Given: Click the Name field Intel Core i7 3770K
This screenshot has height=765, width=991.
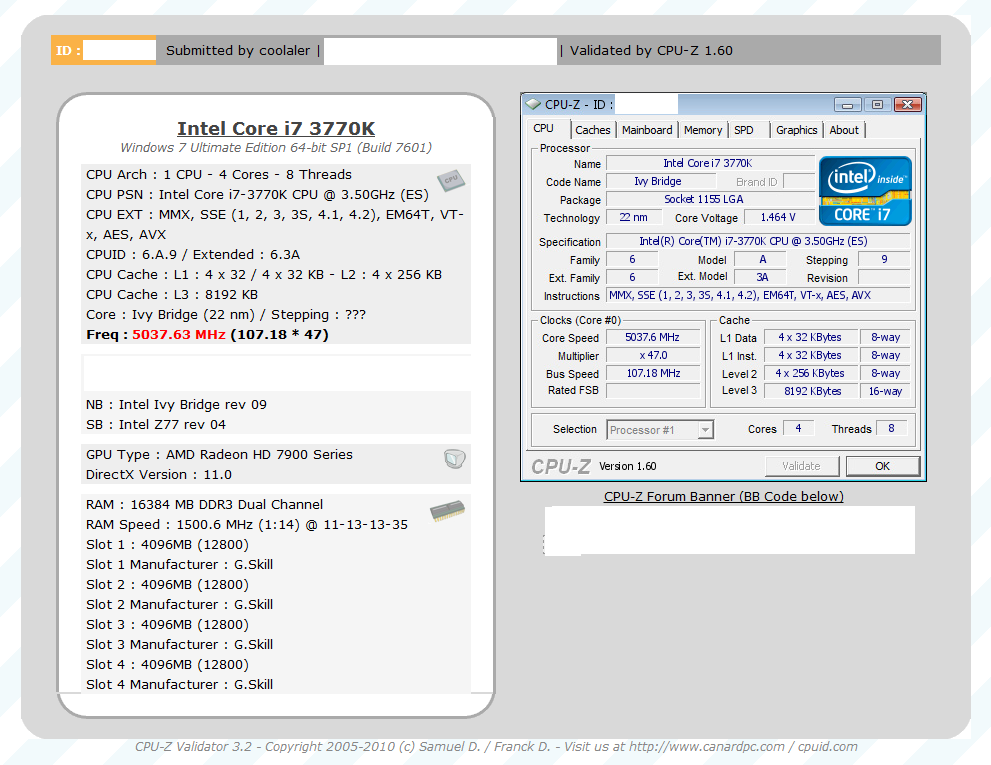Looking at the screenshot, I should (x=710, y=163).
